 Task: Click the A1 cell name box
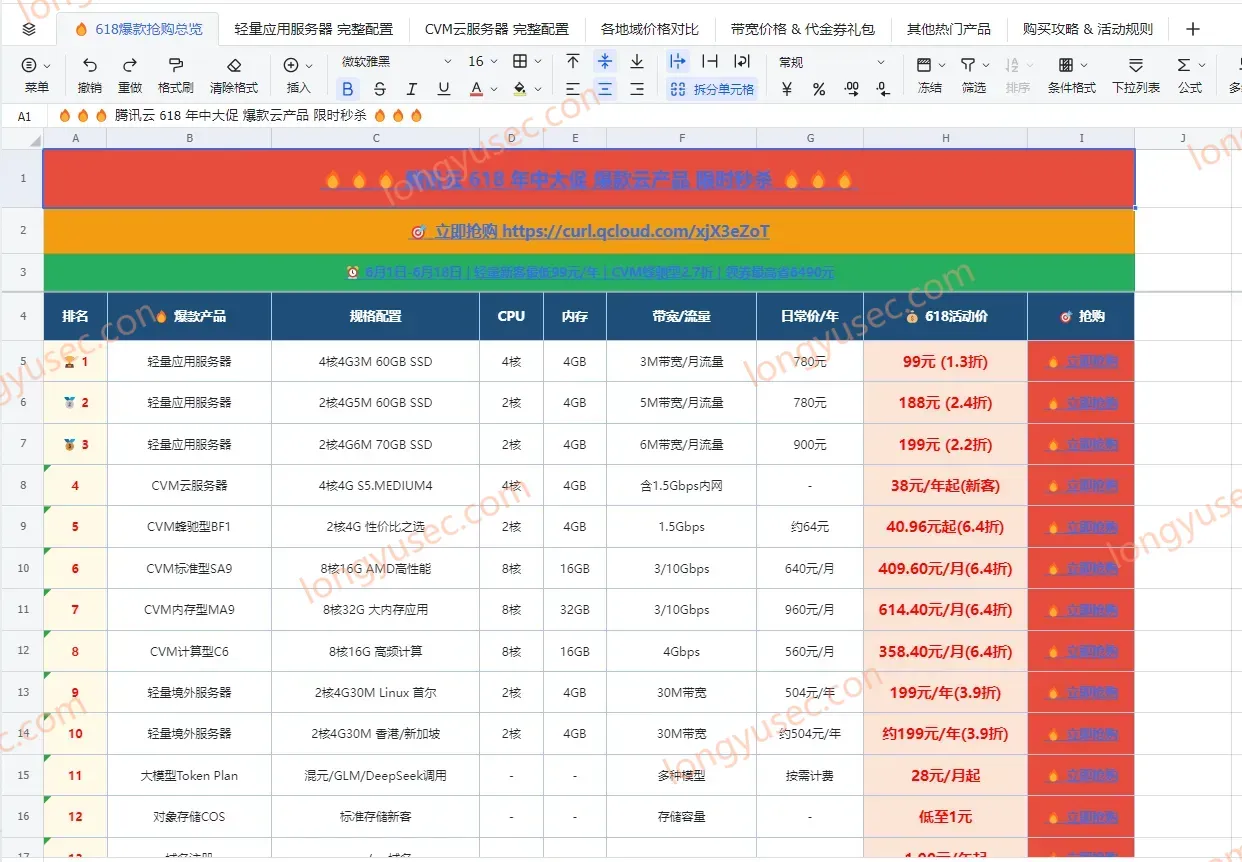(x=25, y=116)
